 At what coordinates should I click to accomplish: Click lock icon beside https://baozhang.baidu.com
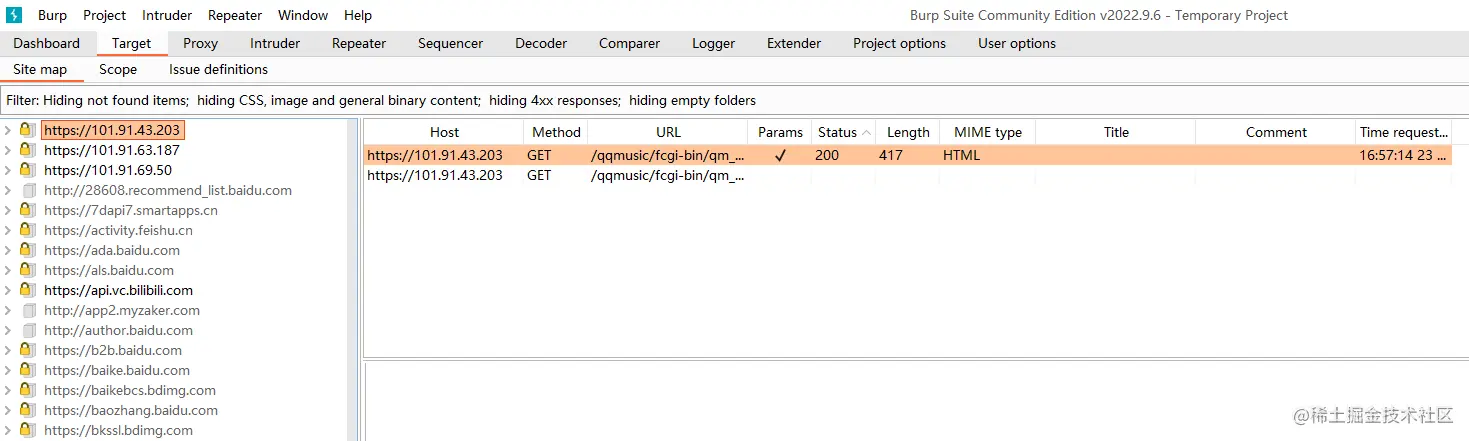tap(27, 410)
